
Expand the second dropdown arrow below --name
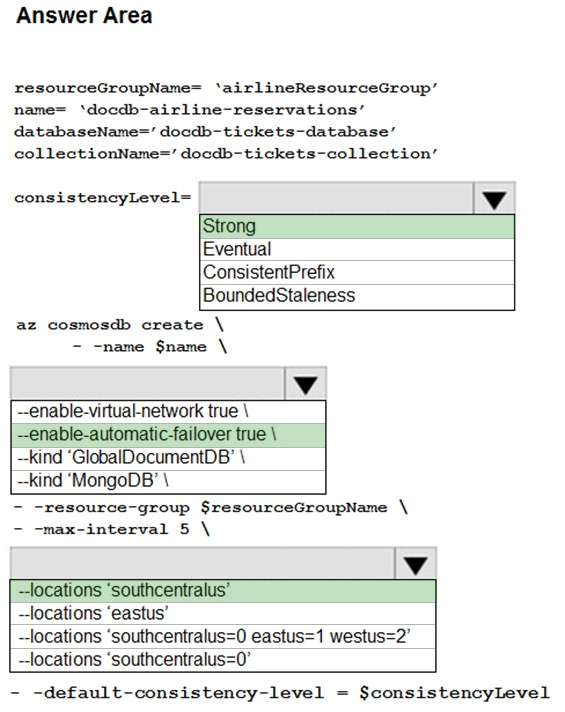(x=306, y=384)
